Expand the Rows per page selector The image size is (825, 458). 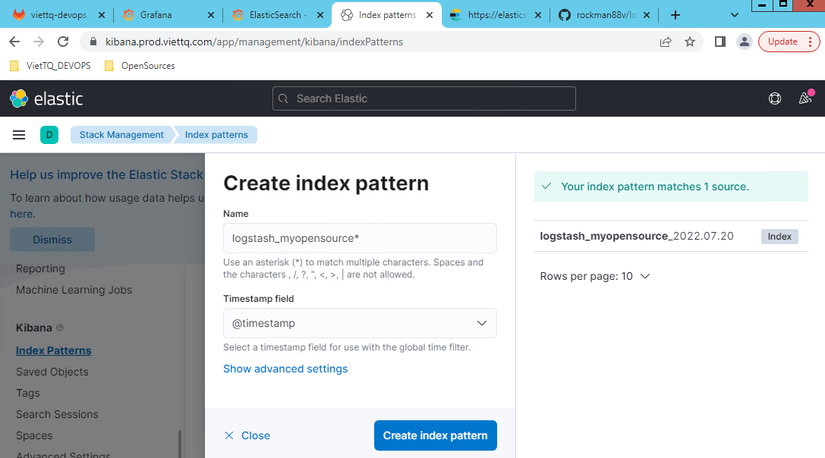click(595, 276)
